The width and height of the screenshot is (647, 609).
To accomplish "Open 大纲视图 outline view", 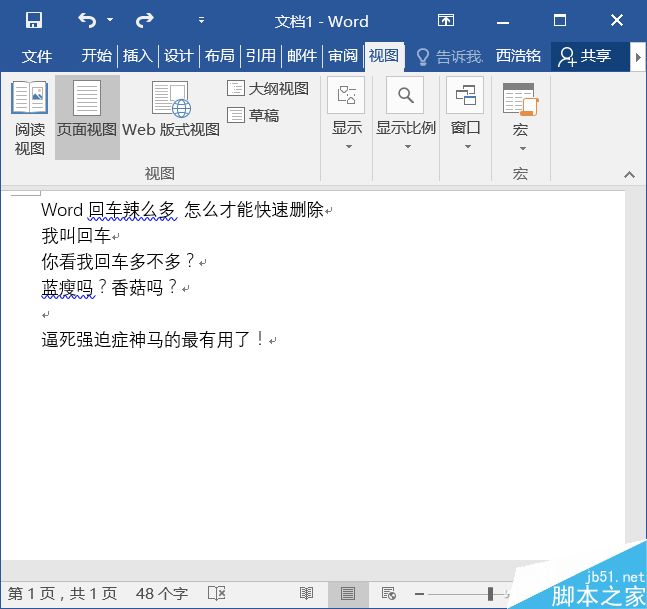I will click(x=267, y=89).
